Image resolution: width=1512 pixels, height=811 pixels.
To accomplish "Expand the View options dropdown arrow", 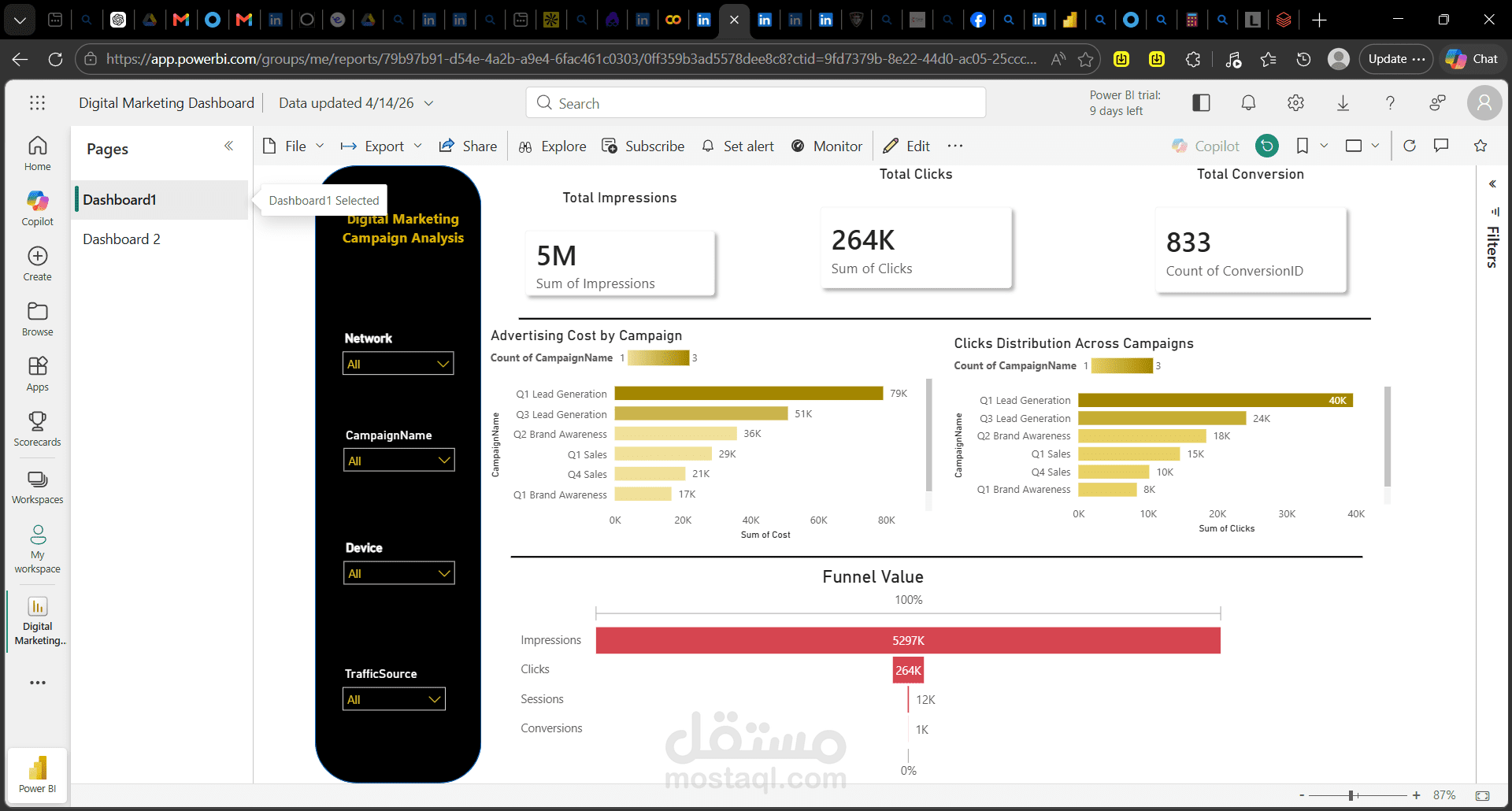I will point(1375,146).
